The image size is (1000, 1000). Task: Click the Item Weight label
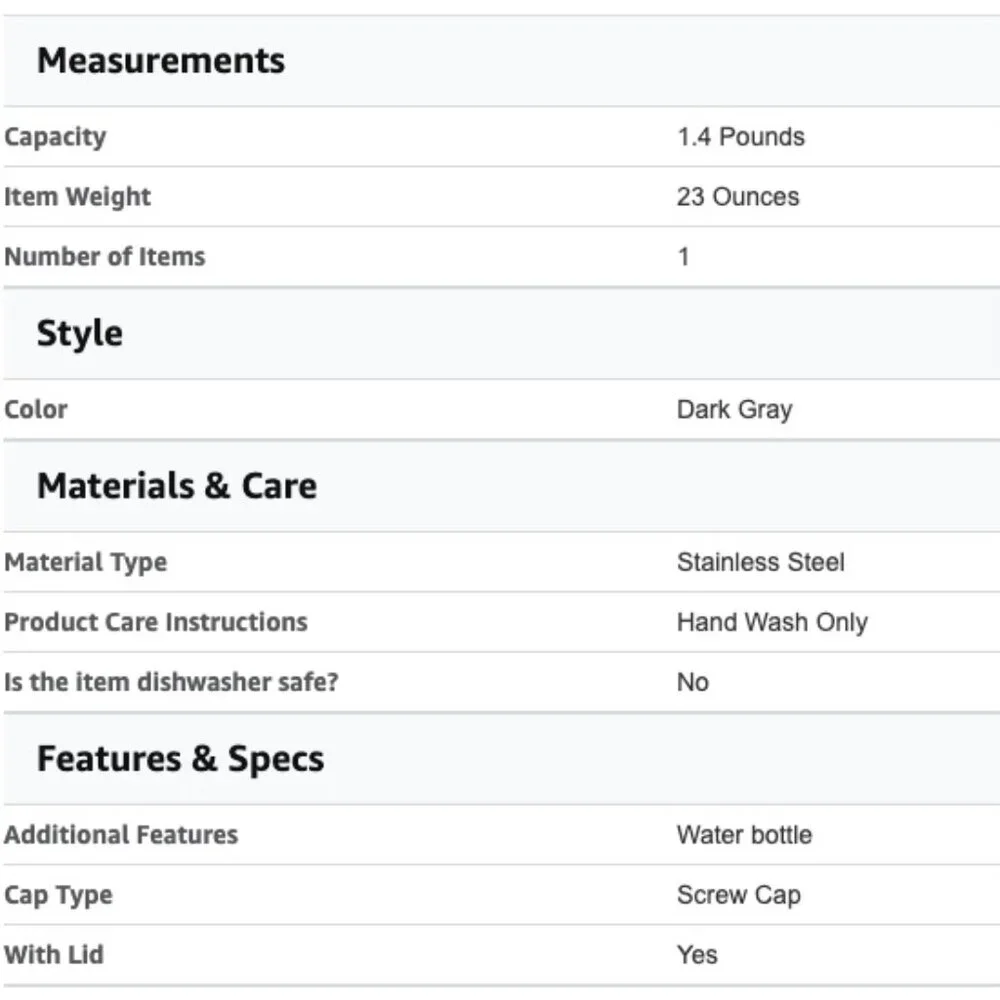pyautogui.click(x=78, y=197)
